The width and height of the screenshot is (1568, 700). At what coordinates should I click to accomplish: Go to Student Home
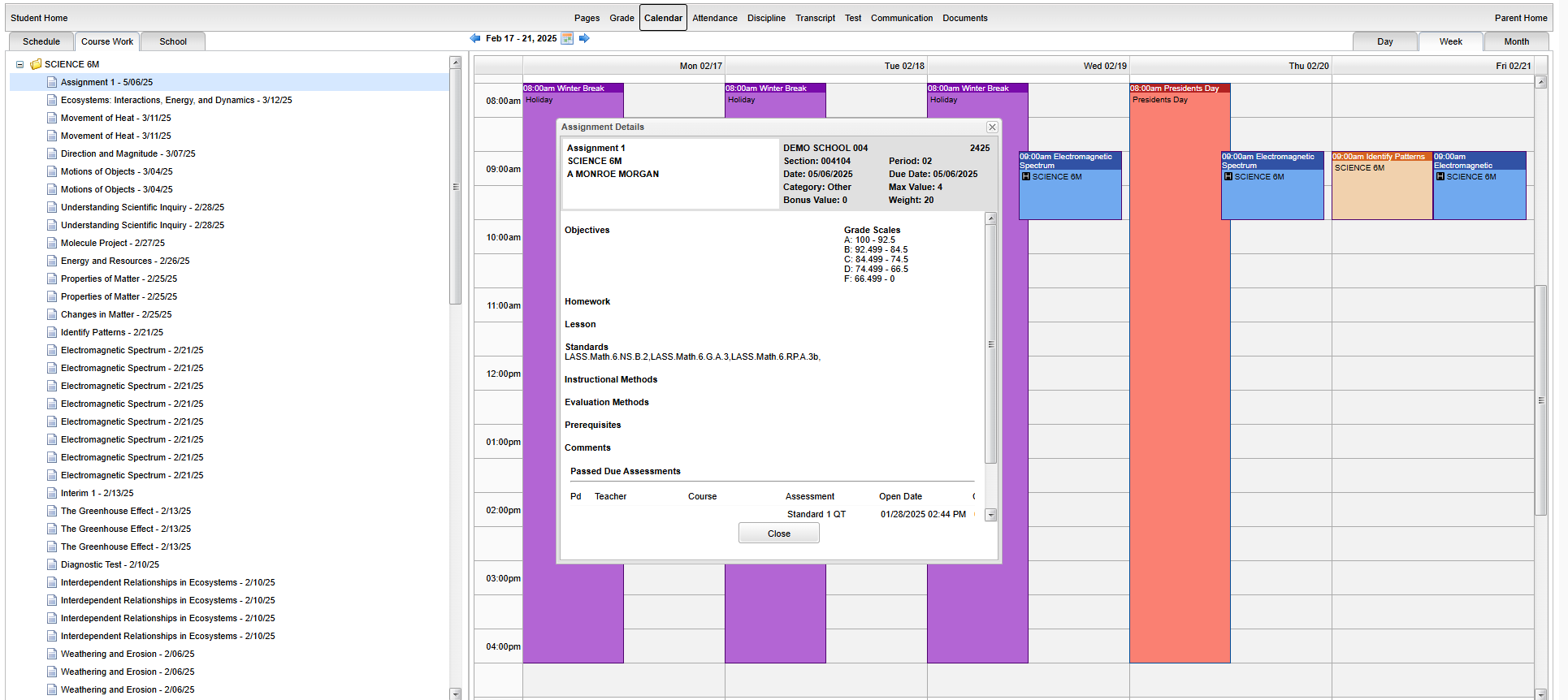(x=39, y=18)
